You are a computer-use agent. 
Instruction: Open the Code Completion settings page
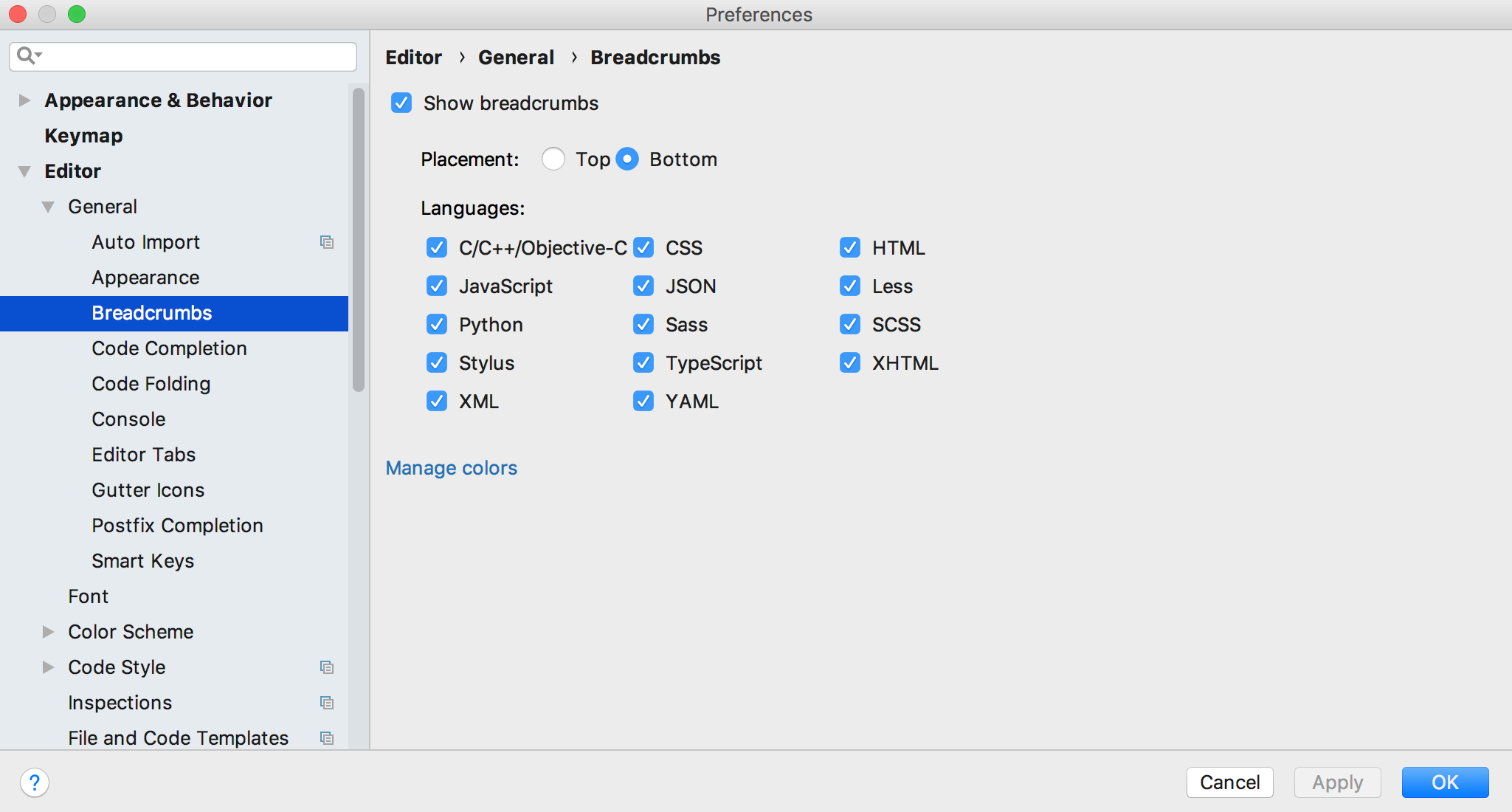coord(169,348)
